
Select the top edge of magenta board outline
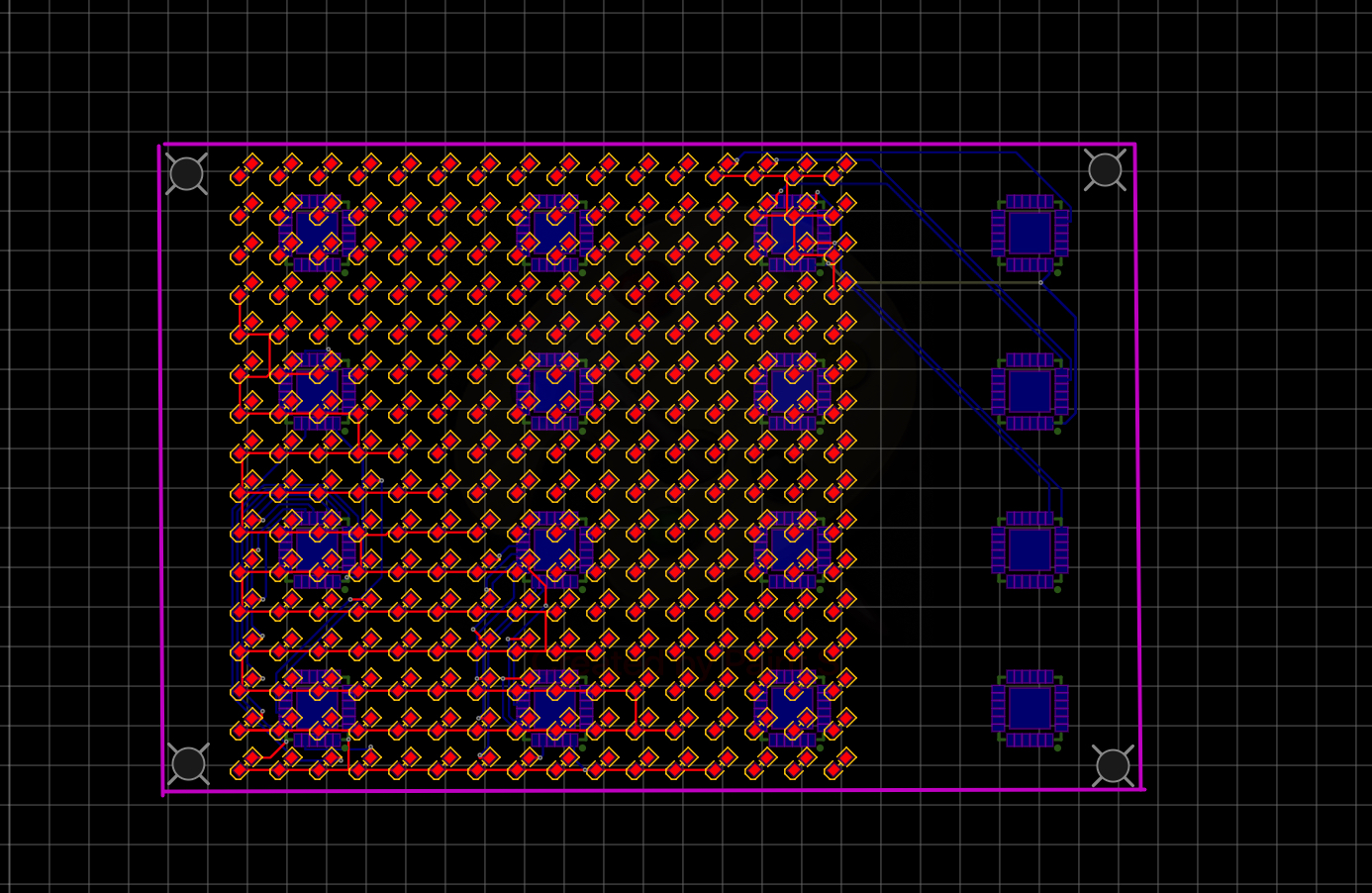click(643, 145)
